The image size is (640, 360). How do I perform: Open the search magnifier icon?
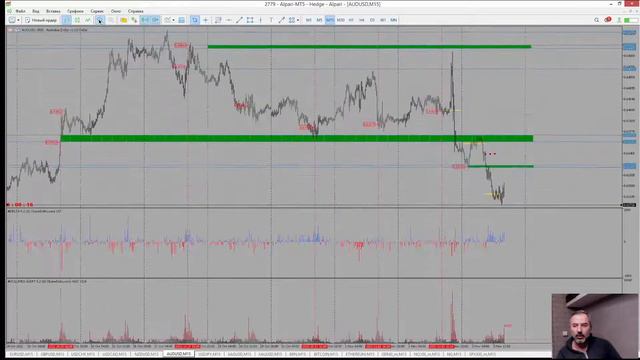(x=597, y=20)
